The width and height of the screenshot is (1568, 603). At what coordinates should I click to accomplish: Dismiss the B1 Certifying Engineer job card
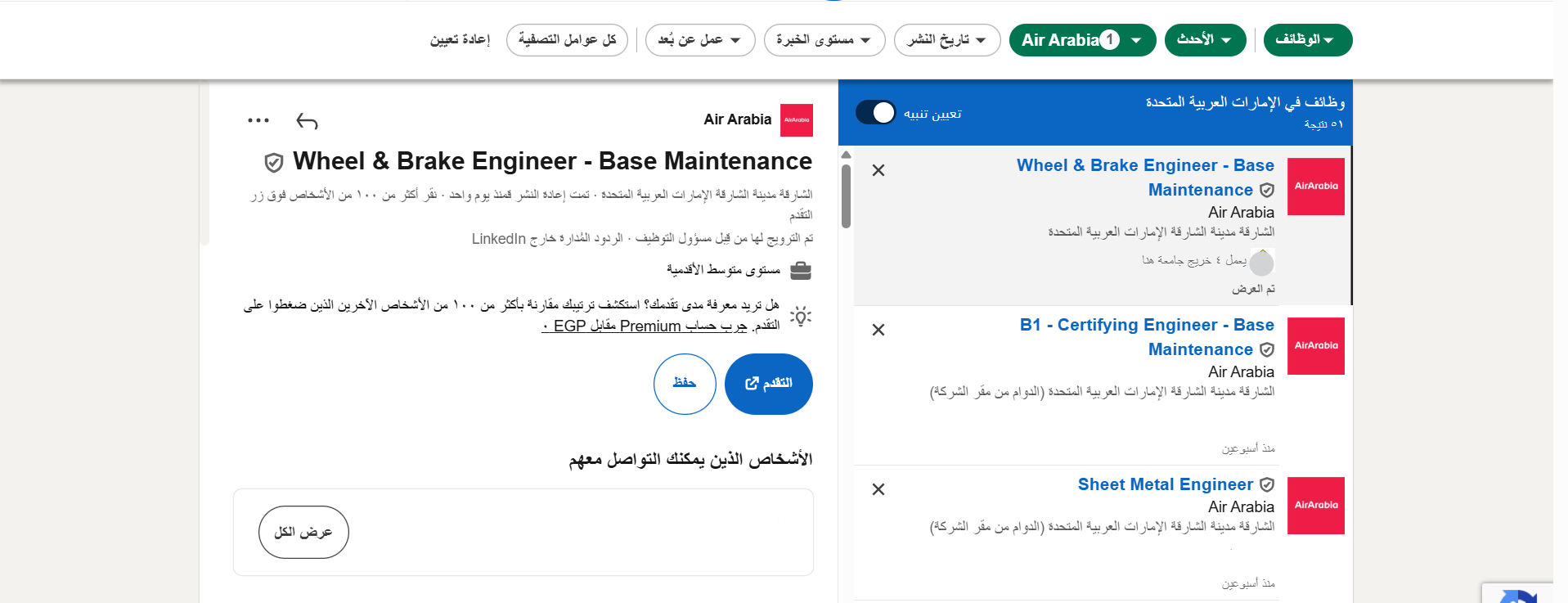click(x=878, y=330)
